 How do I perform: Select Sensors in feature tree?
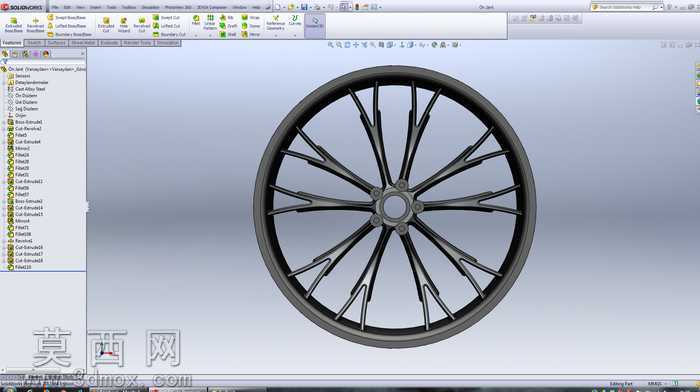pyautogui.click(x=19, y=76)
